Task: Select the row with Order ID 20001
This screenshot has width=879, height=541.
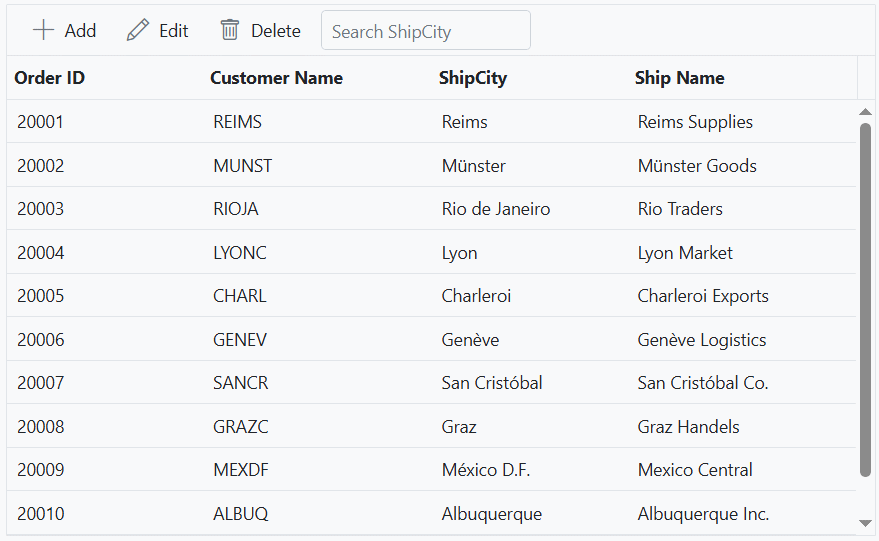Action: 40,122
